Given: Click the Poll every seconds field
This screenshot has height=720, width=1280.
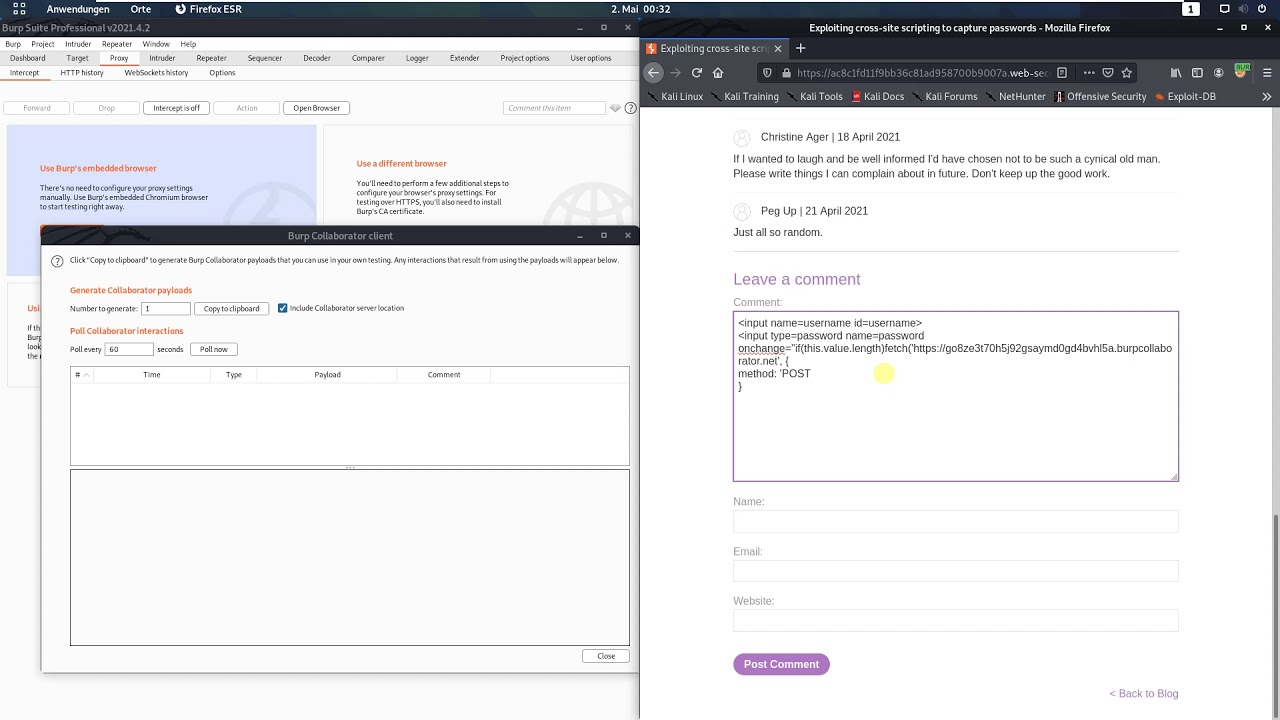Looking at the screenshot, I should (129, 349).
